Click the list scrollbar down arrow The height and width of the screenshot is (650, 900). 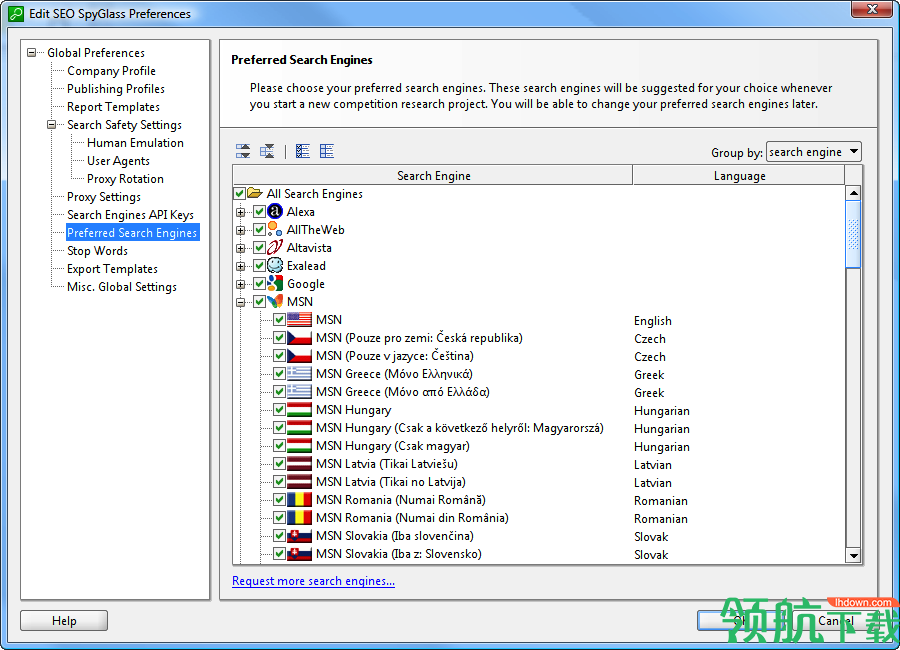[x=854, y=555]
